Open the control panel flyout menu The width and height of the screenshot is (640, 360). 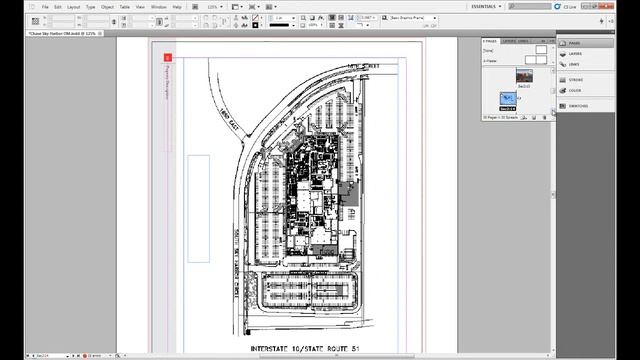pos(611,21)
